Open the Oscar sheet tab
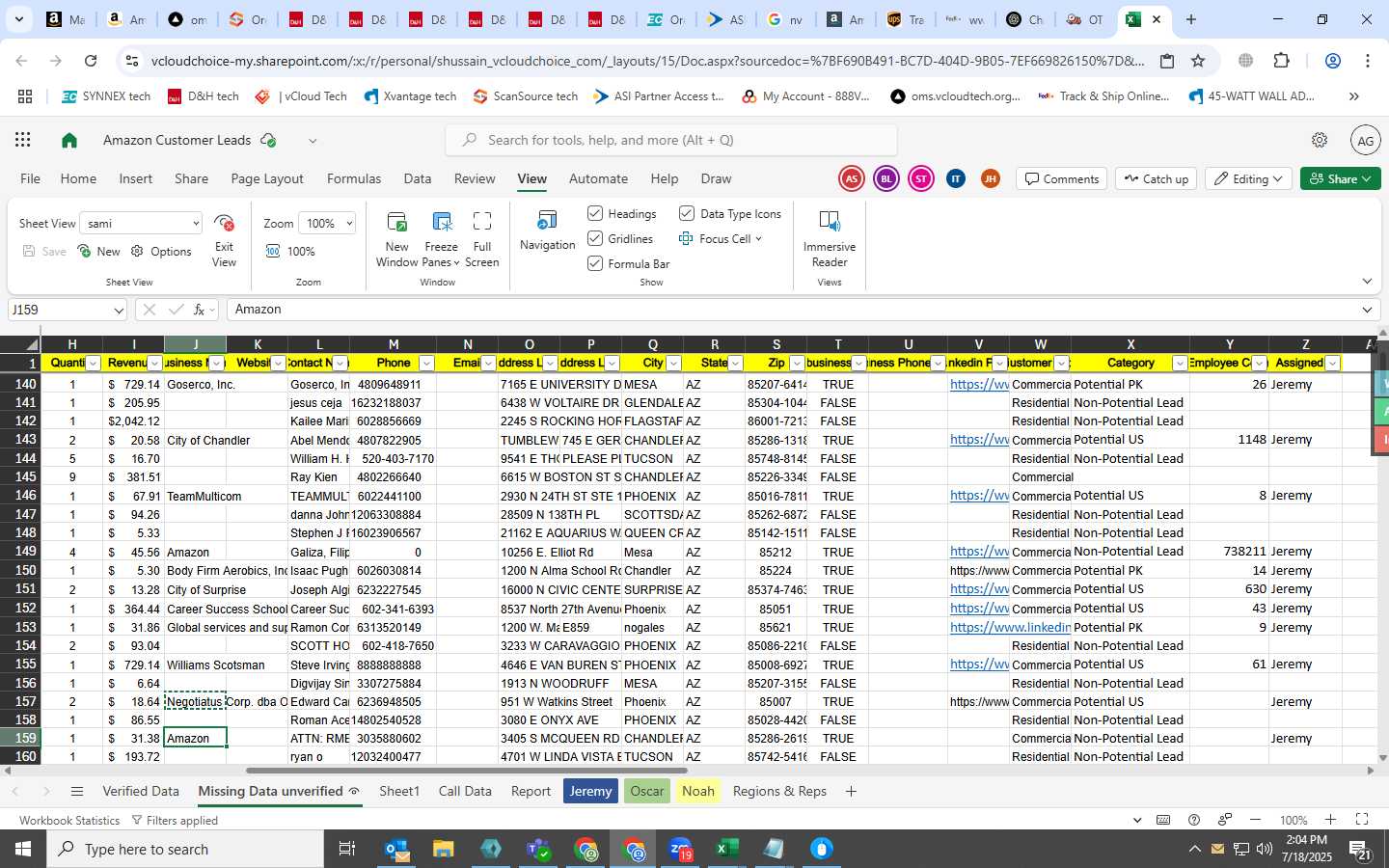The width and height of the screenshot is (1389, 868). pyautogui.click(x=646, y=792)
